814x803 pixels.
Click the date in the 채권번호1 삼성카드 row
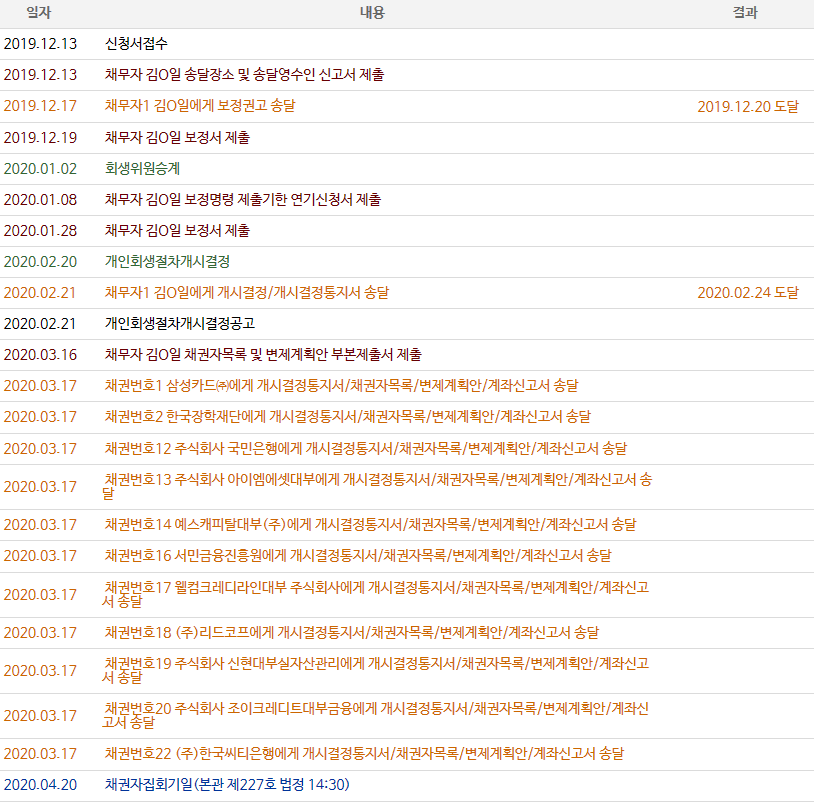click(40, 386)
